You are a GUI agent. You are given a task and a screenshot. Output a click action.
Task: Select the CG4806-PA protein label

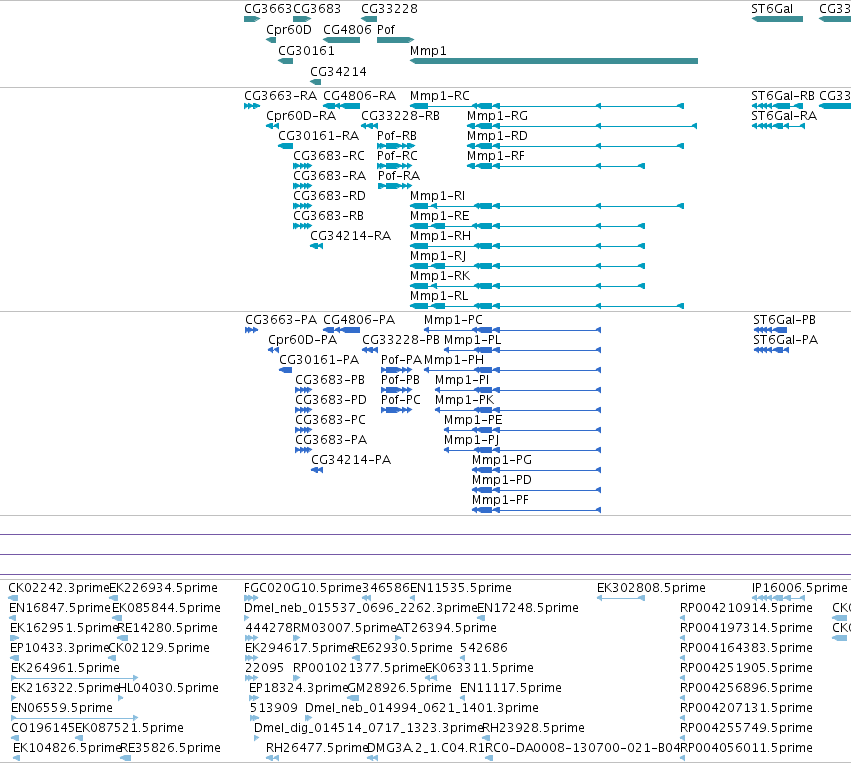(x=359, y=320)
